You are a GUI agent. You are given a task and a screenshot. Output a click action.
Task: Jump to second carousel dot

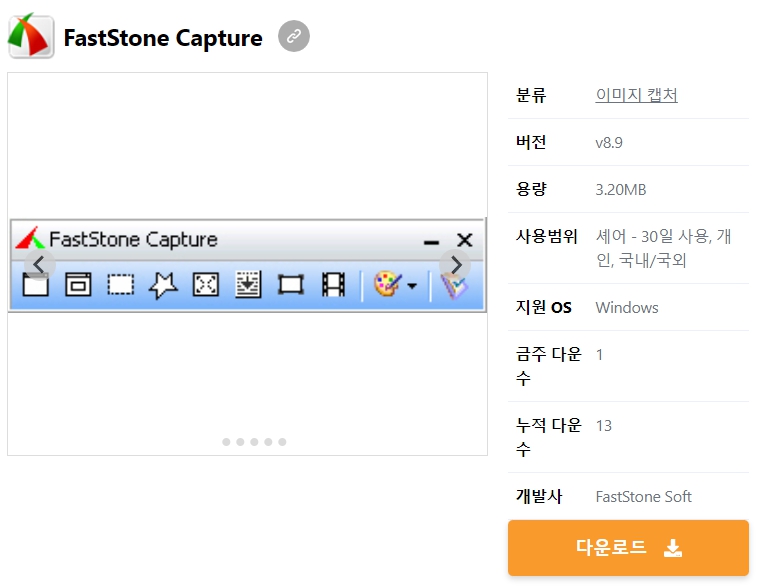click(x=240, y=442)
